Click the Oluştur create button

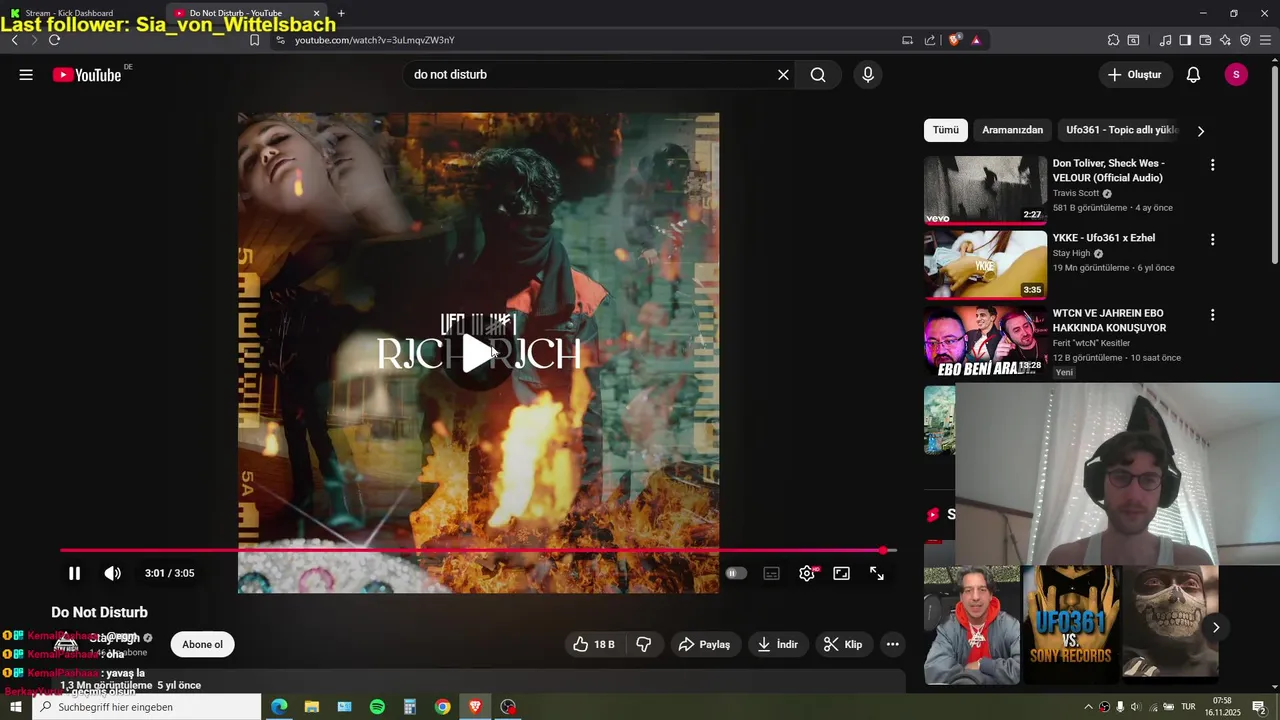pyautogui.click(x=1135, y=75)
